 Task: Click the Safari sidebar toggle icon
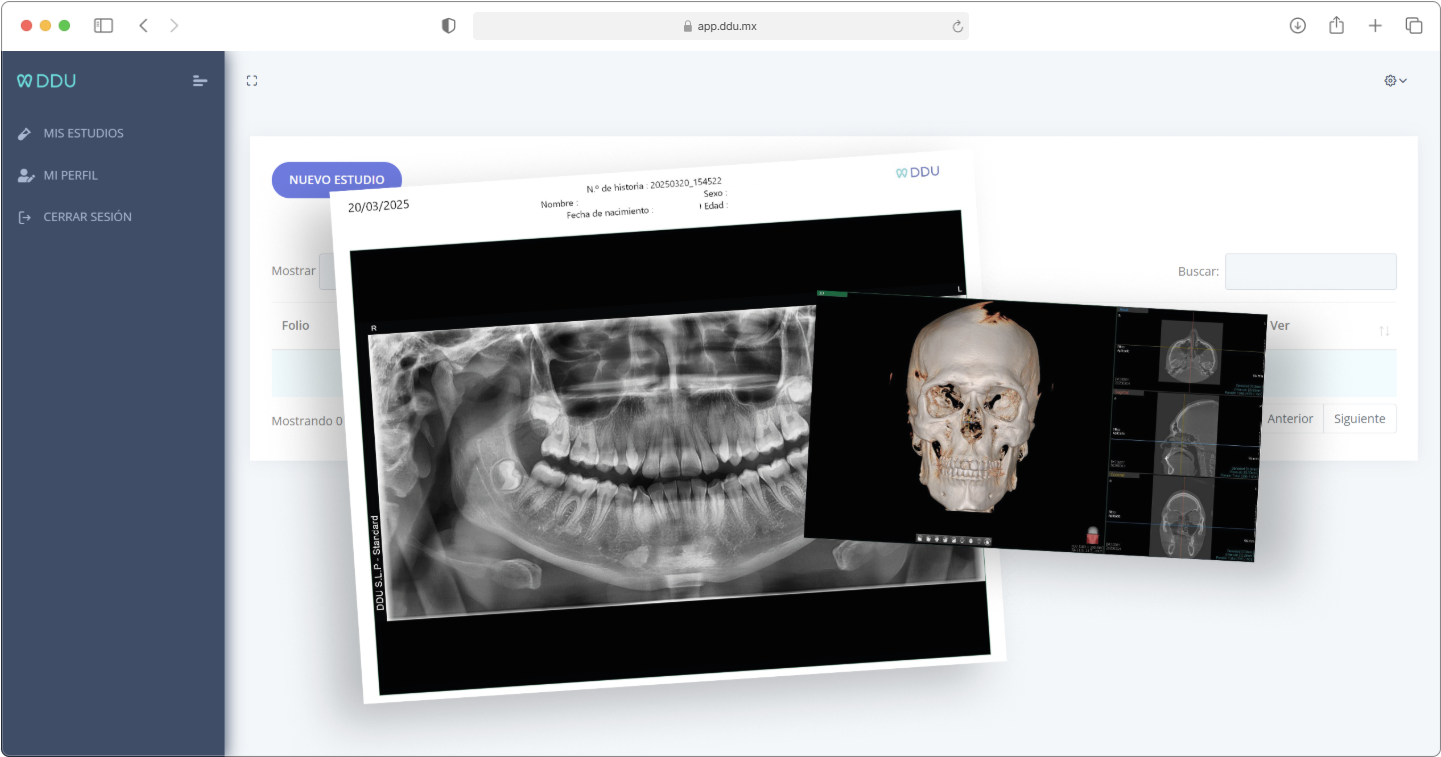point(103,26)
